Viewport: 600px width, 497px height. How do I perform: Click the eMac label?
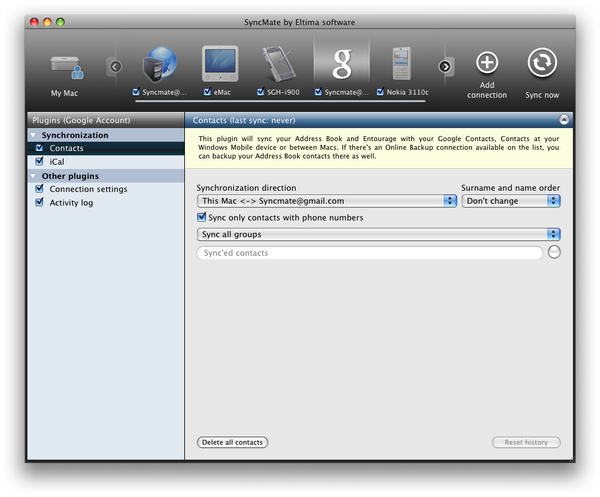pos(222,92)
